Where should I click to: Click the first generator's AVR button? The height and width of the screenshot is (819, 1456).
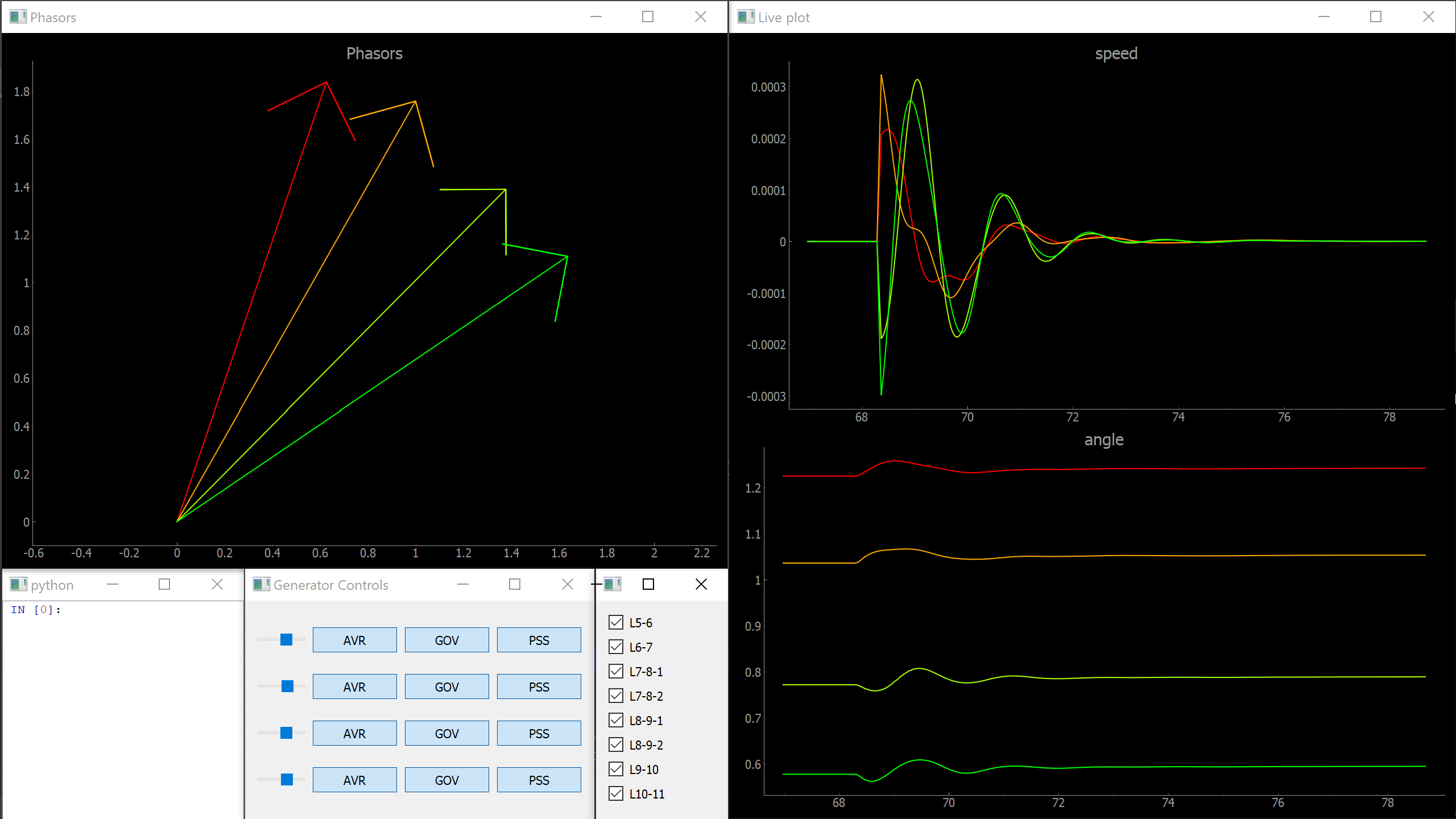pyautogui.click(x=354, y=640)
